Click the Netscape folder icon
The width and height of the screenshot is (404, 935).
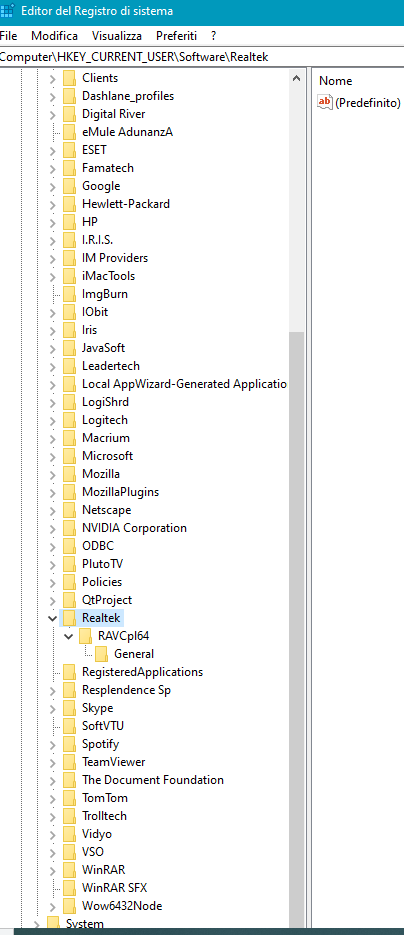(70, 510)
